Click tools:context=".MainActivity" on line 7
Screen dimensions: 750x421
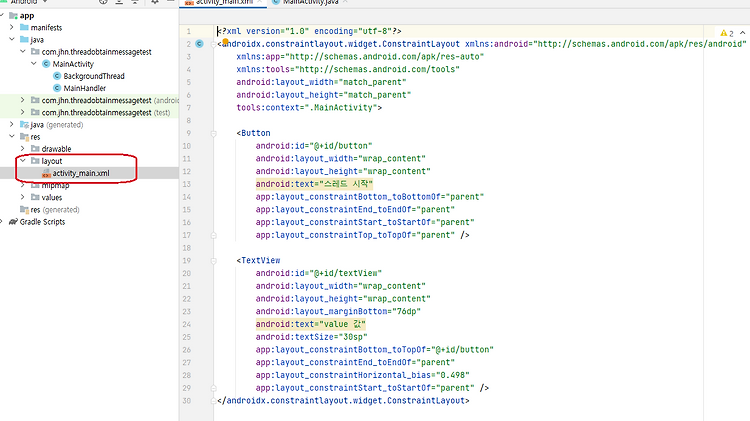309,108
